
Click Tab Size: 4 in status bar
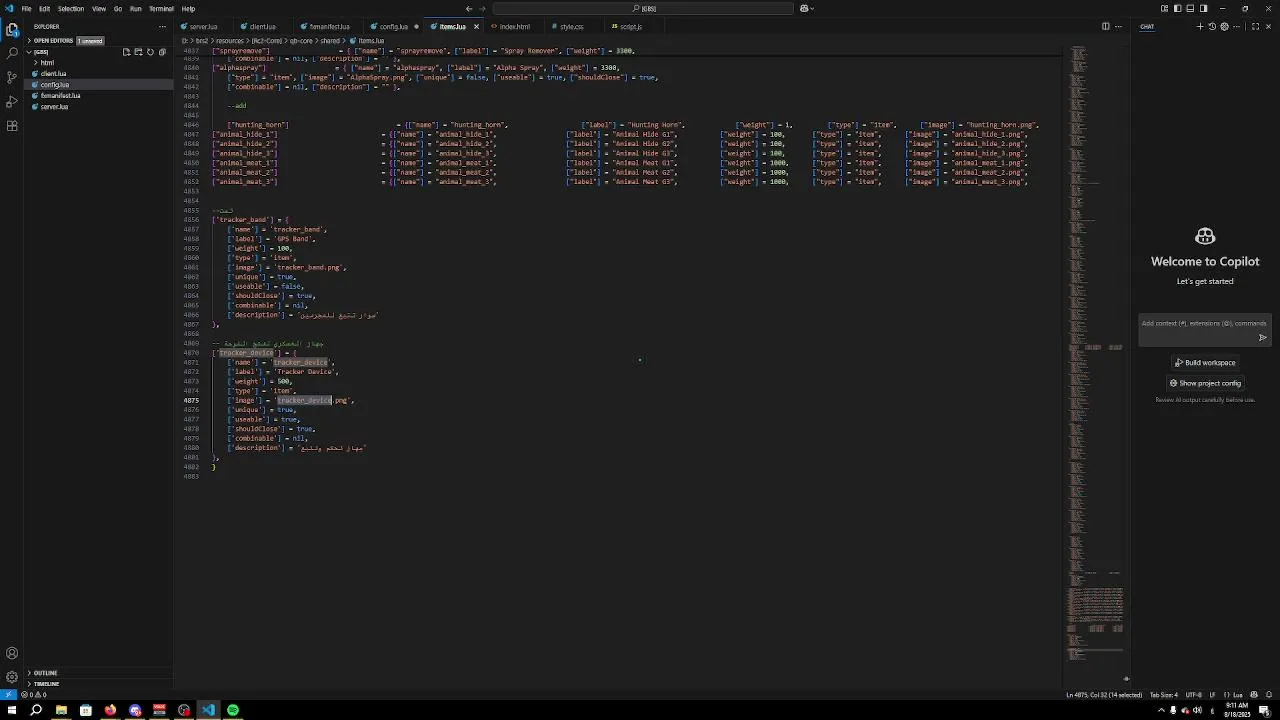pyautogui.click(x=1164, y=695)
